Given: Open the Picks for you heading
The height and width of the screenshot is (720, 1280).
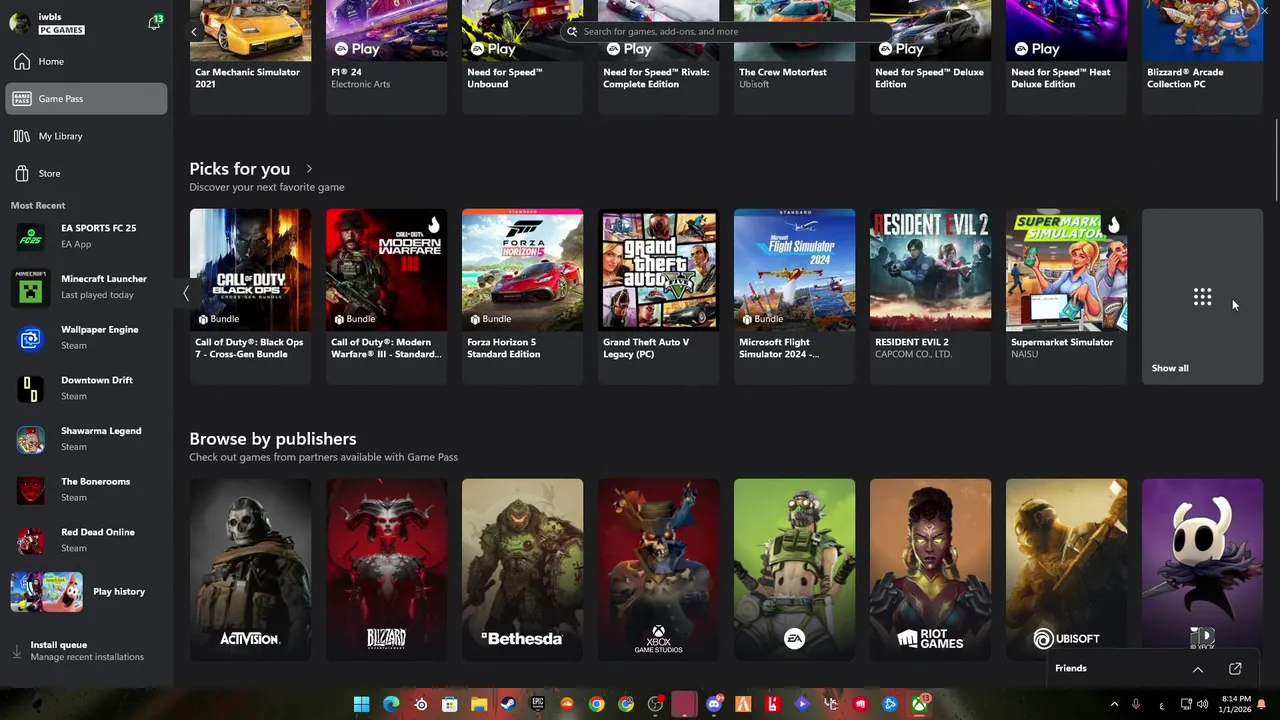Looking at the screenshot, I should pos(240,169).
